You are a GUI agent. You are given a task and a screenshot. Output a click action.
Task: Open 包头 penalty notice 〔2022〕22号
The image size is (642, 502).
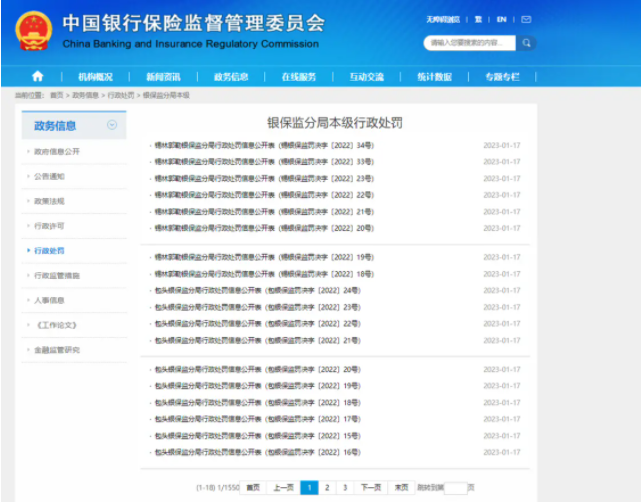tap(258, 323)
